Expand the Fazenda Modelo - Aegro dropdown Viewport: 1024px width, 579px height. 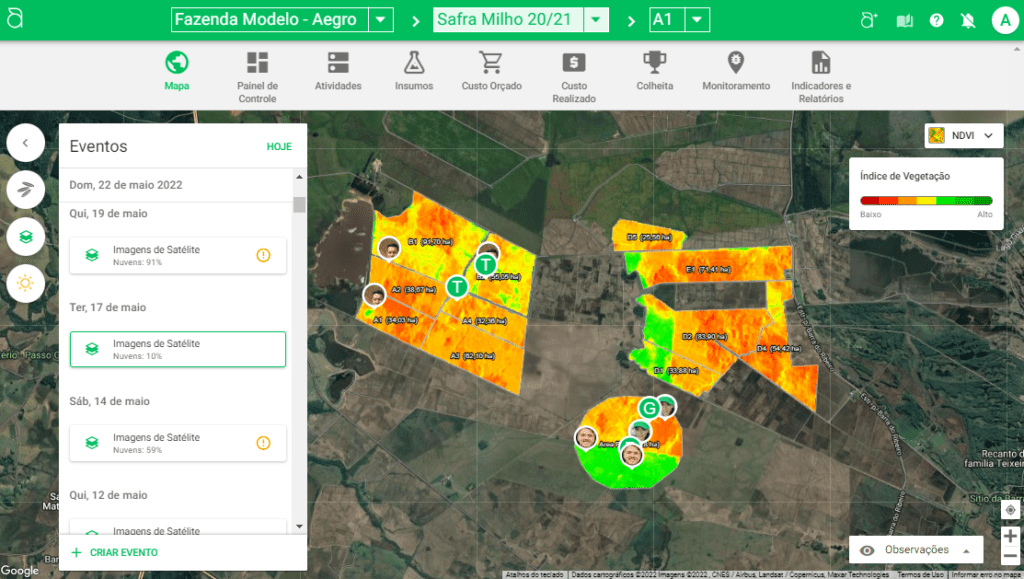(381, 20)
